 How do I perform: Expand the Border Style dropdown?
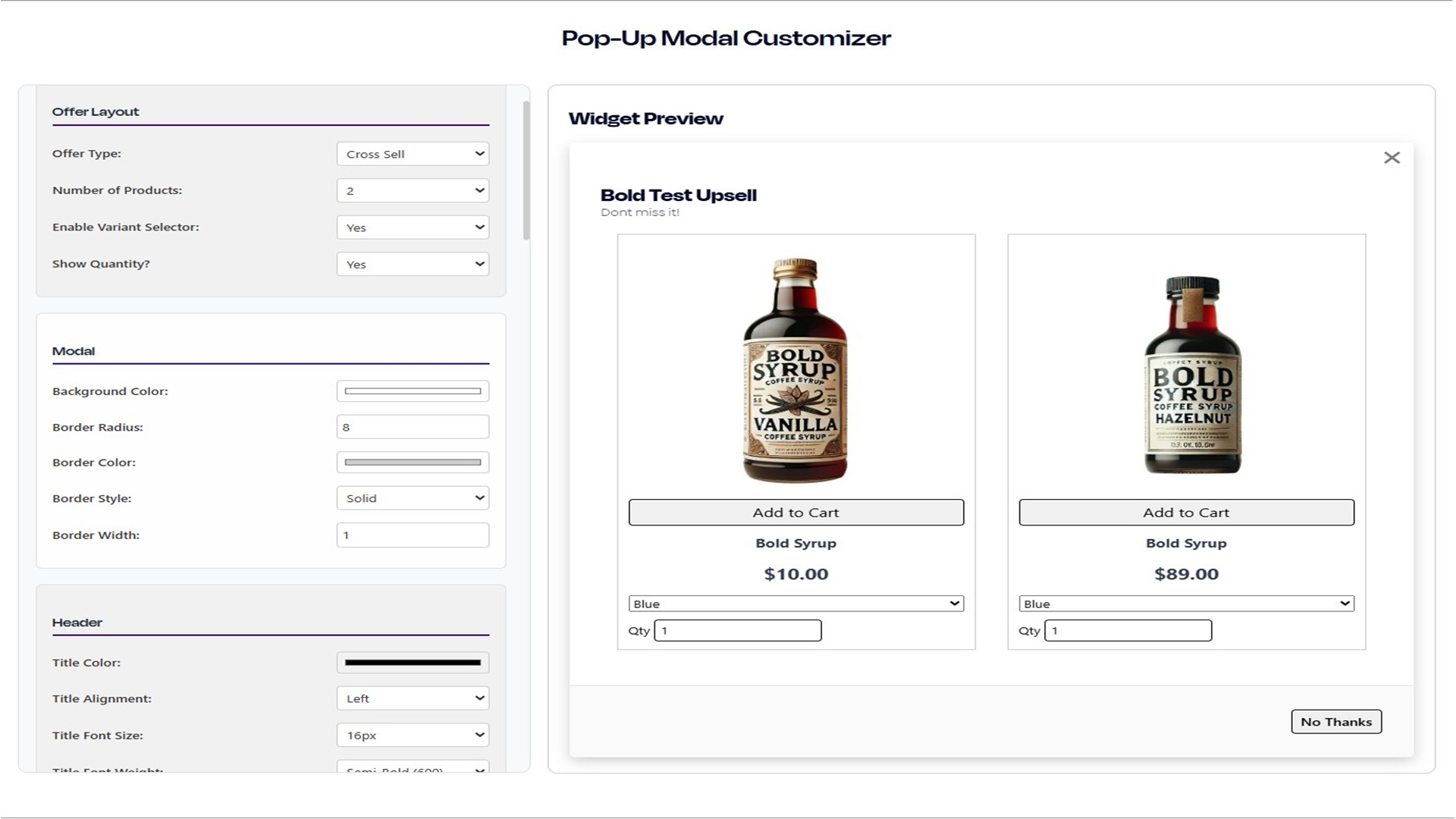pos(413,498)
